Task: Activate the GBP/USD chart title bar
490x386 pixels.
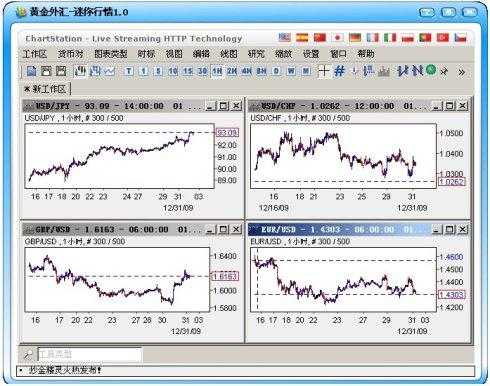Action: point(113,229)
